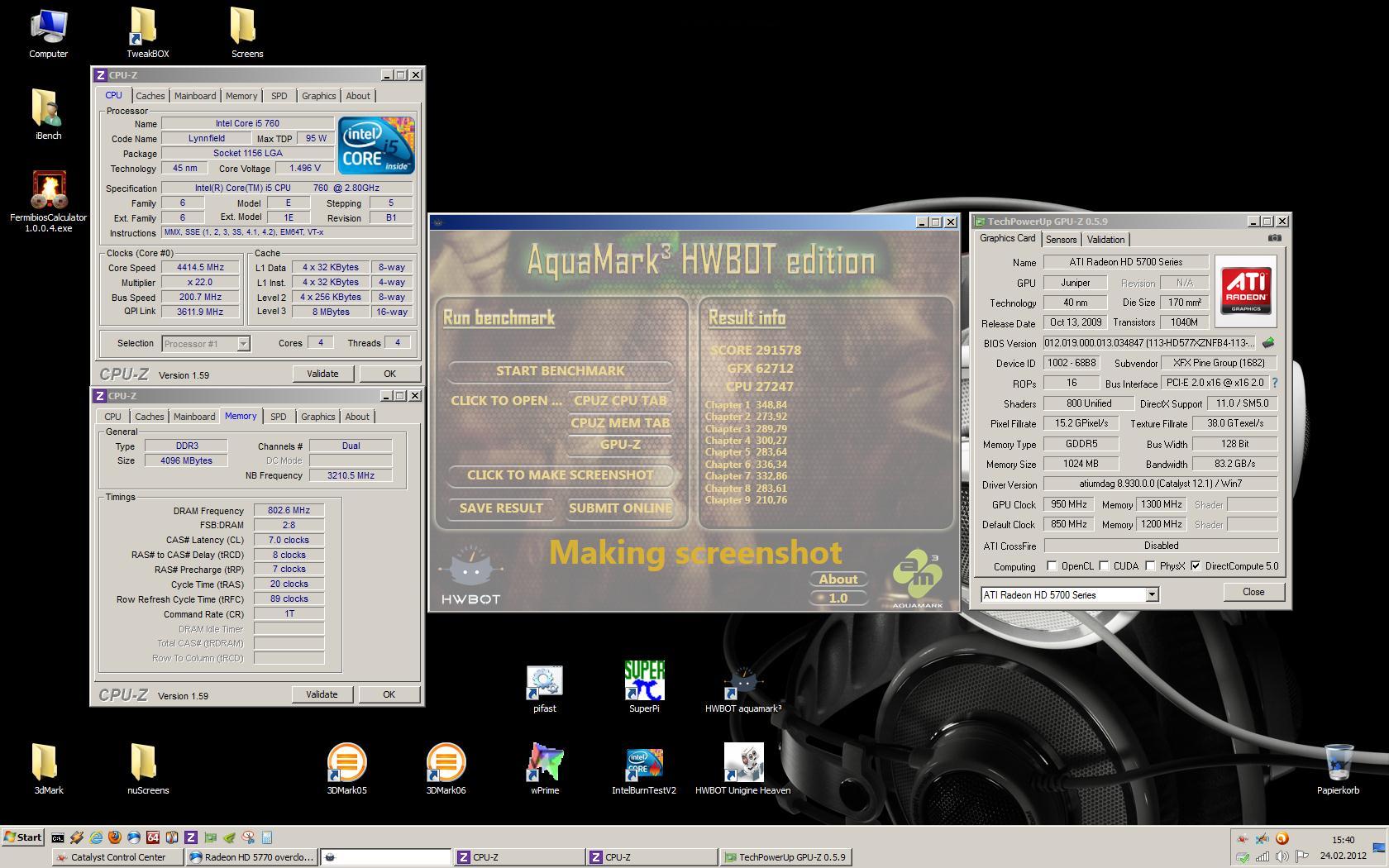
Task: Launch Firefox from quick launch bar
Action: point(115,837)
